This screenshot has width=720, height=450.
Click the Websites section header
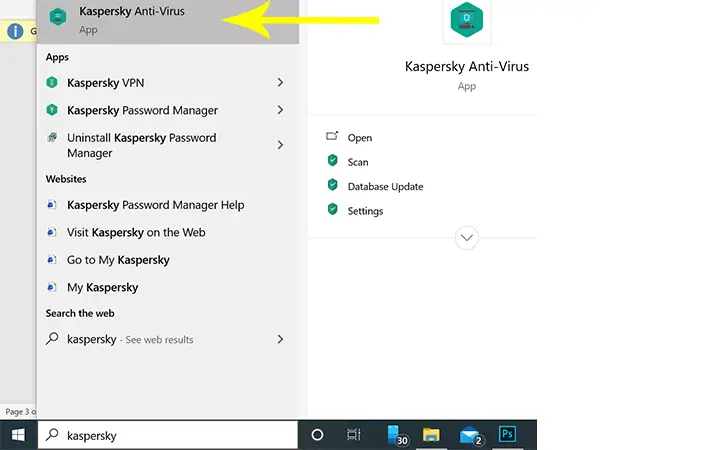[66, 179]
